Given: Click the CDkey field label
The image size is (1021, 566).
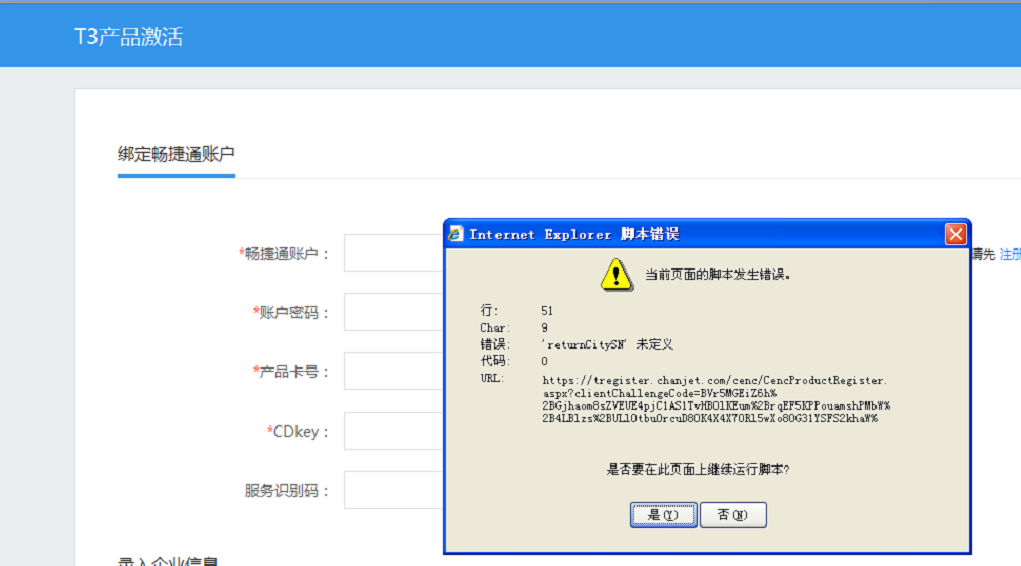Looking at the screenshot, I should tap(298, 432).
